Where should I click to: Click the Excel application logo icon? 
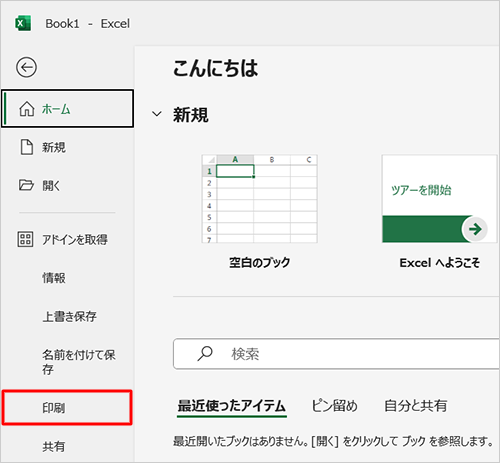click(23, 23)
